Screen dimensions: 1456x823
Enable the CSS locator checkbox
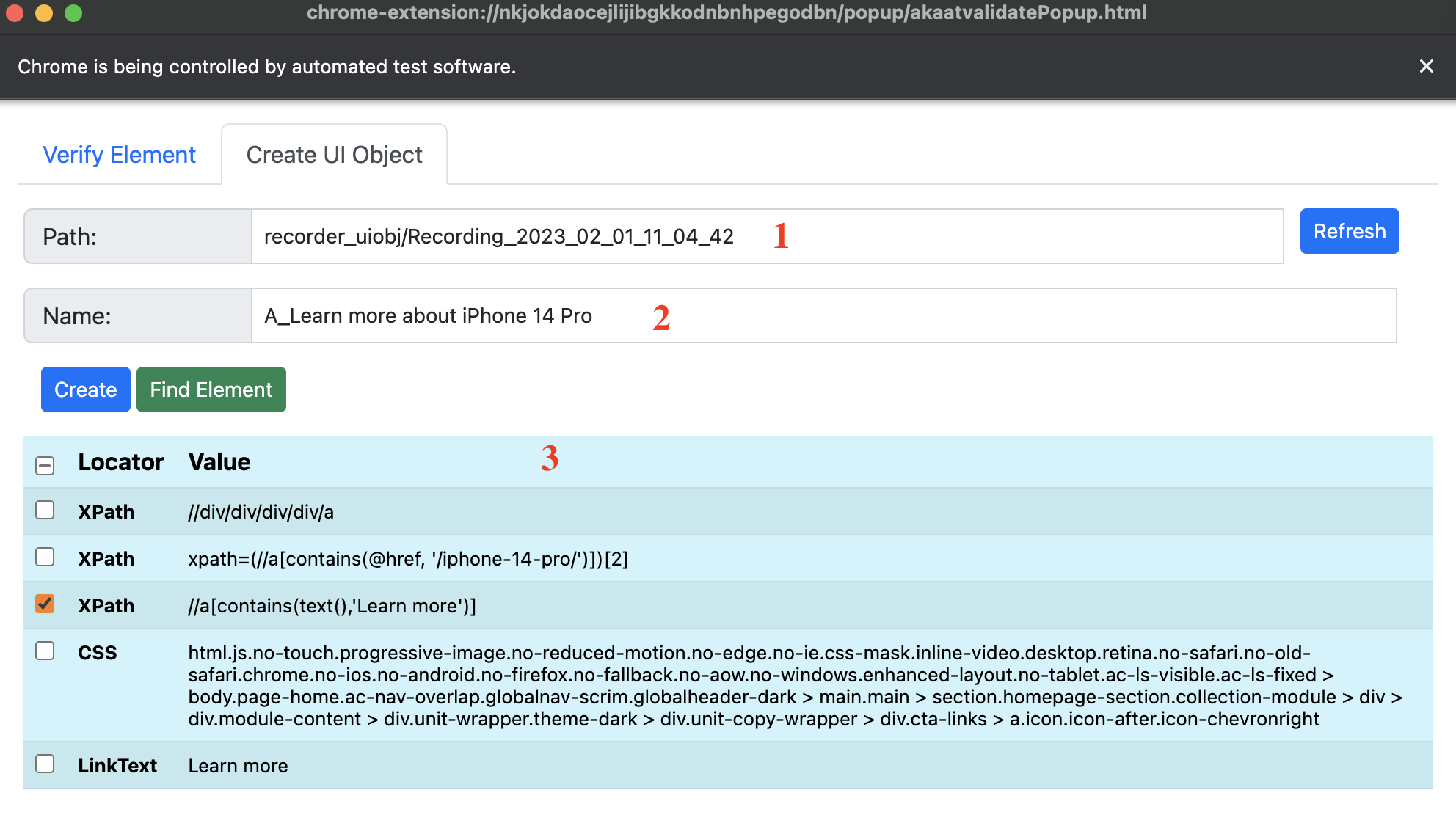point(45,651)
